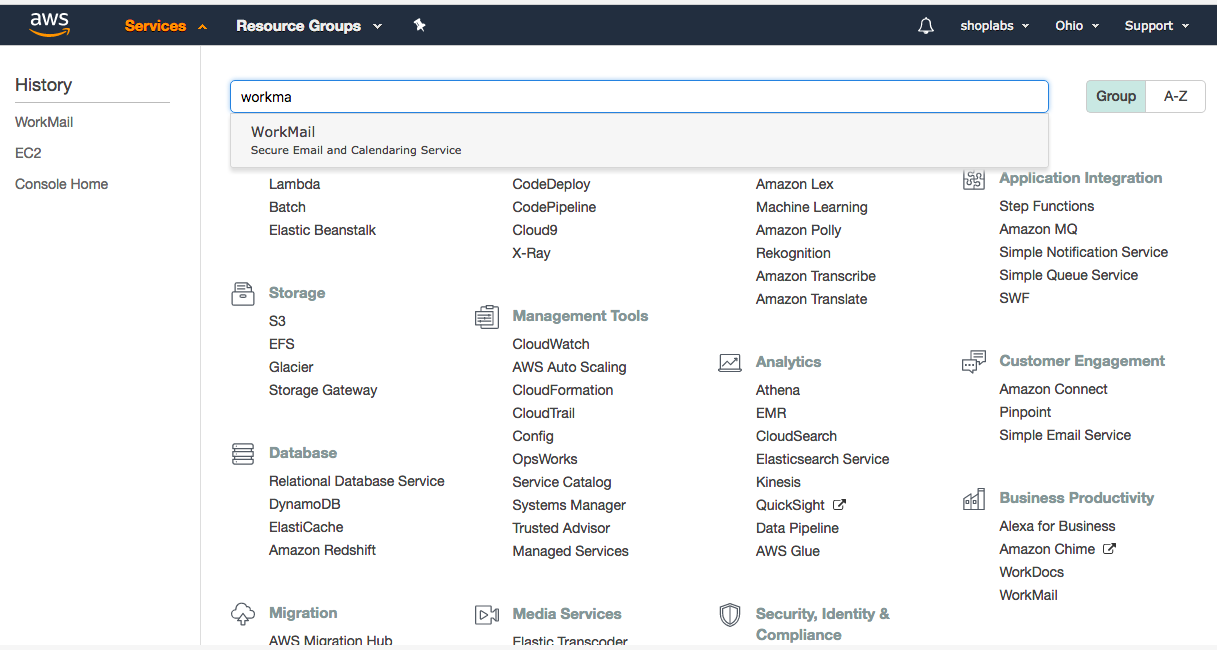This screenshot has height=650, width=1217.
Task: Click the Business Productivity chart icon
Action: coord(973,498)
